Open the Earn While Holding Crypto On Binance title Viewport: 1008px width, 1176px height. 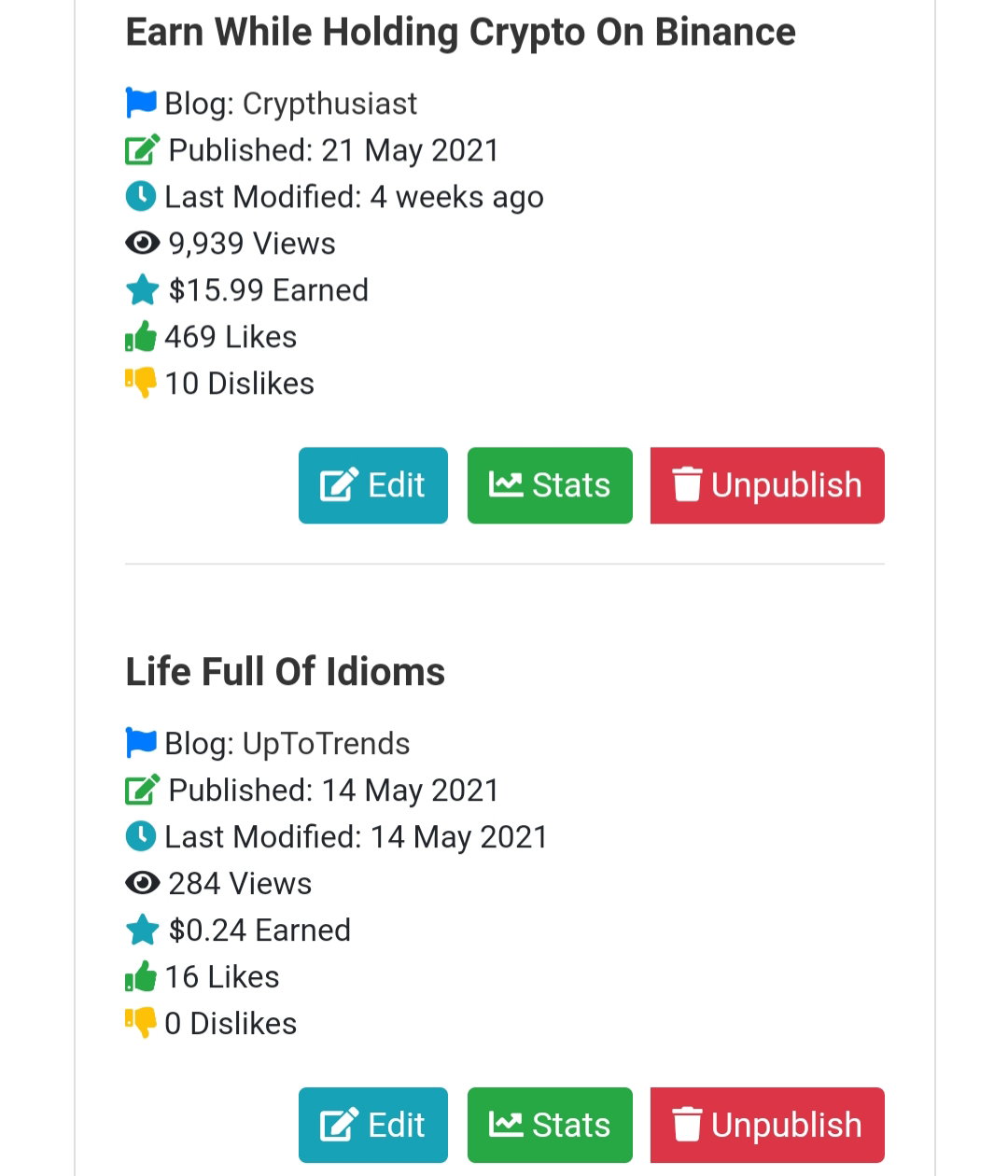461,33
